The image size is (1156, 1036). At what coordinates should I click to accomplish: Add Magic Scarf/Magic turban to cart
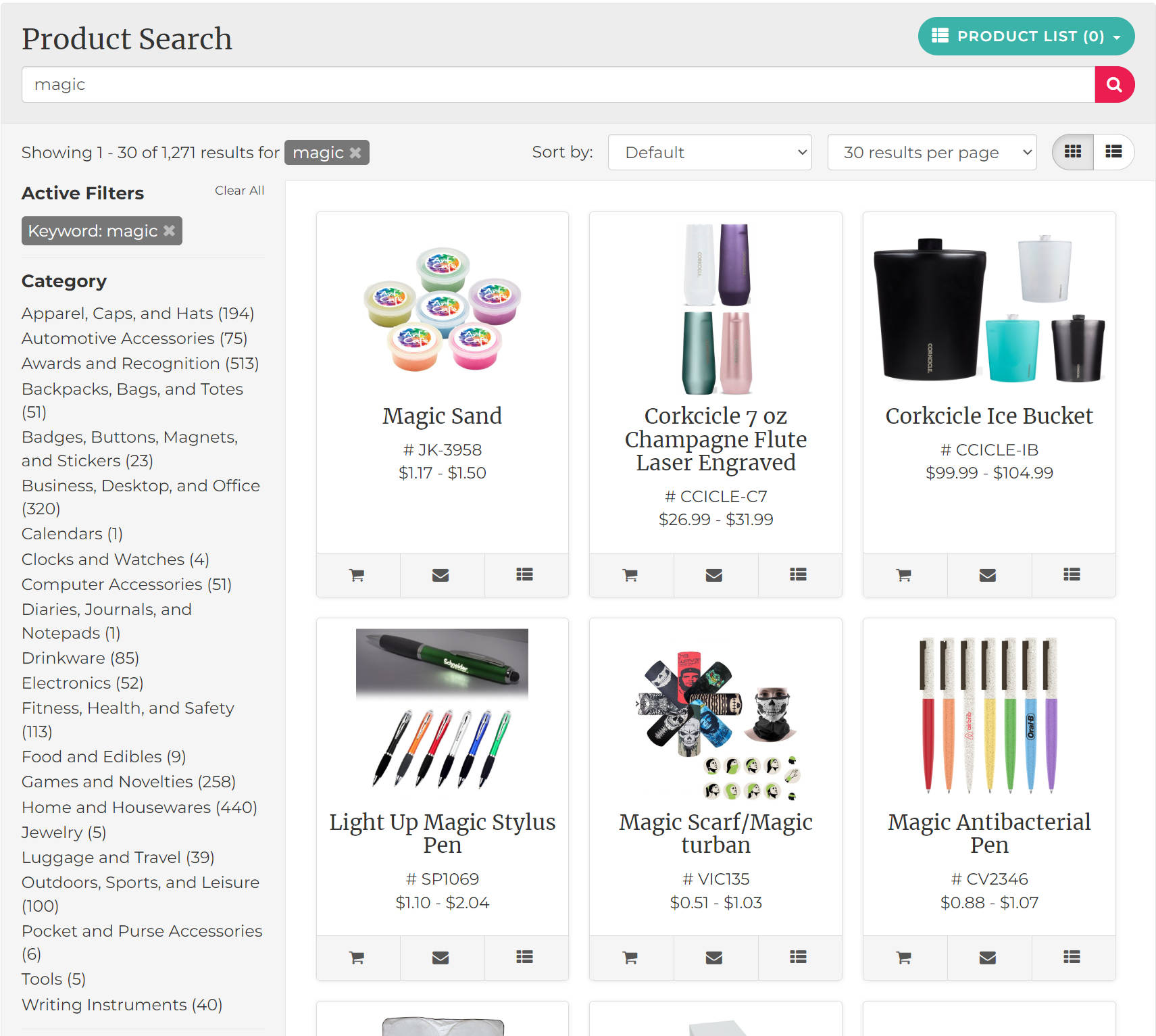coord(631,958)
